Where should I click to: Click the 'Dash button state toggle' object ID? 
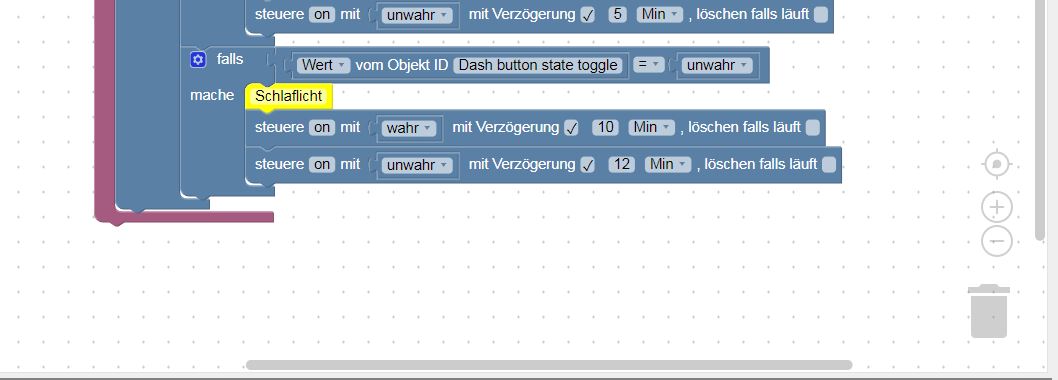click(x=538, y=65)
